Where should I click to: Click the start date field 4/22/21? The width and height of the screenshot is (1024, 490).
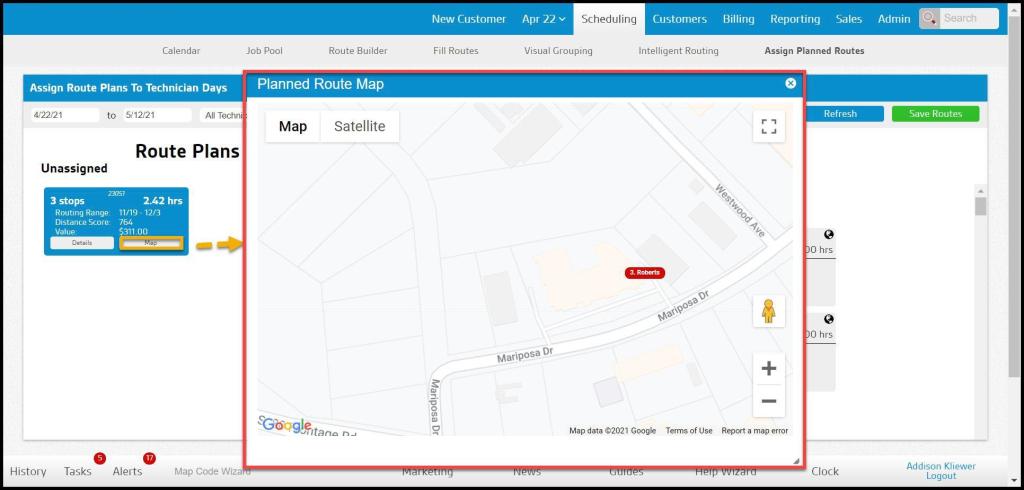pos(64,115)
